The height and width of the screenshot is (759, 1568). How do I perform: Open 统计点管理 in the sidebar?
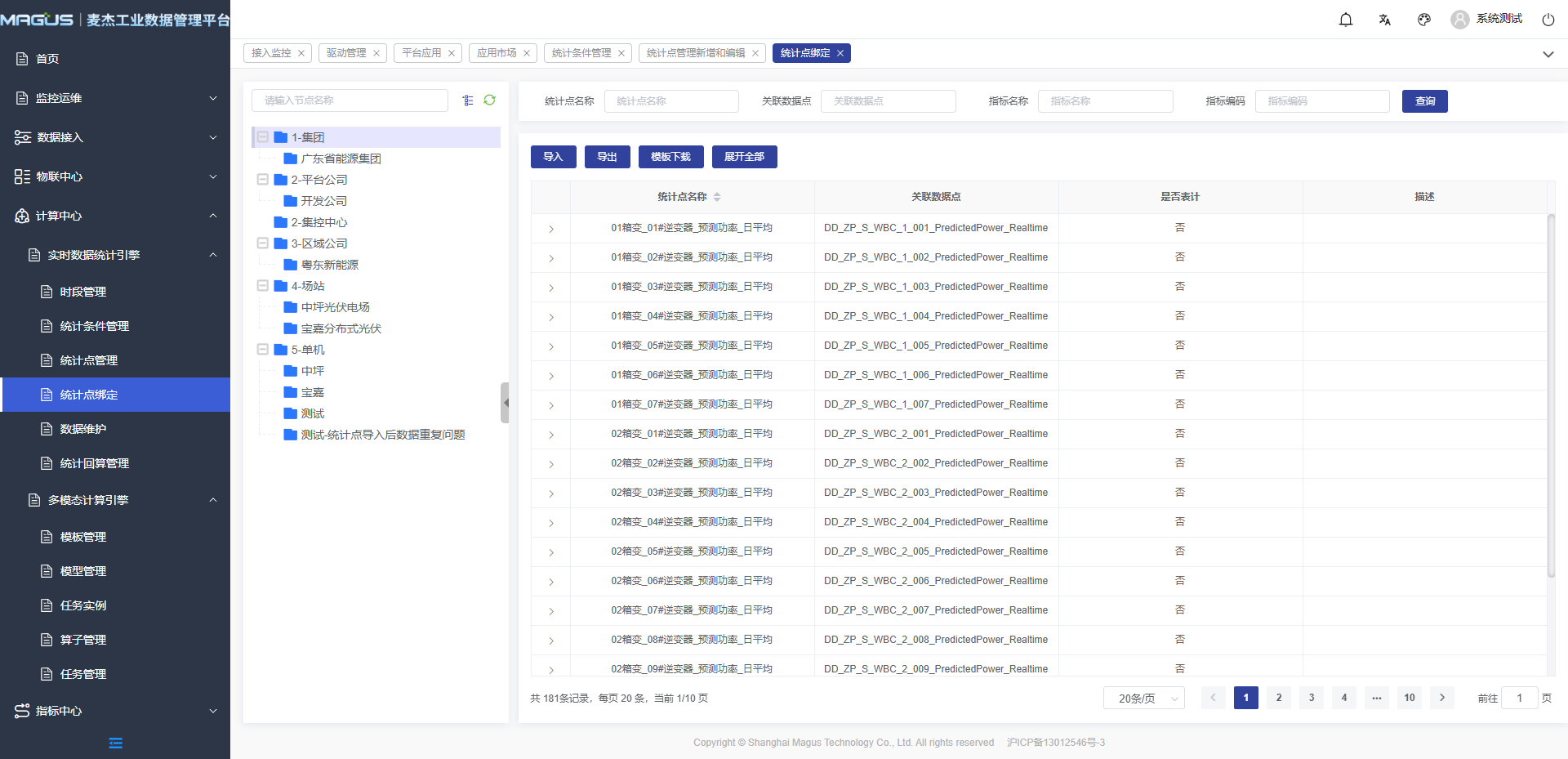coord(89,360)
